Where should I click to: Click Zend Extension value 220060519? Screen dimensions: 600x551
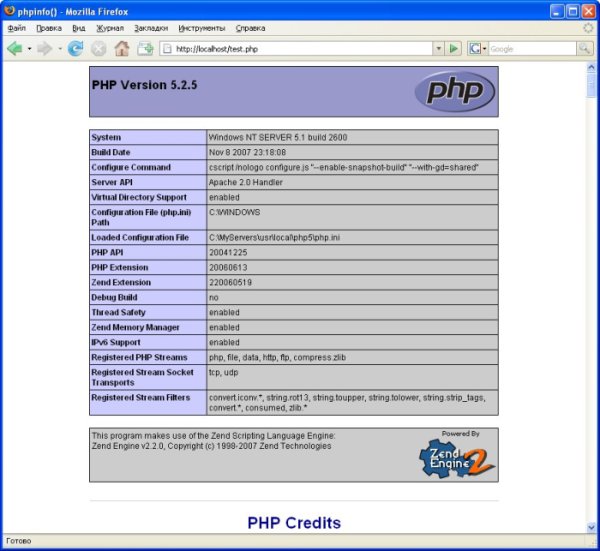click(230, 282)
